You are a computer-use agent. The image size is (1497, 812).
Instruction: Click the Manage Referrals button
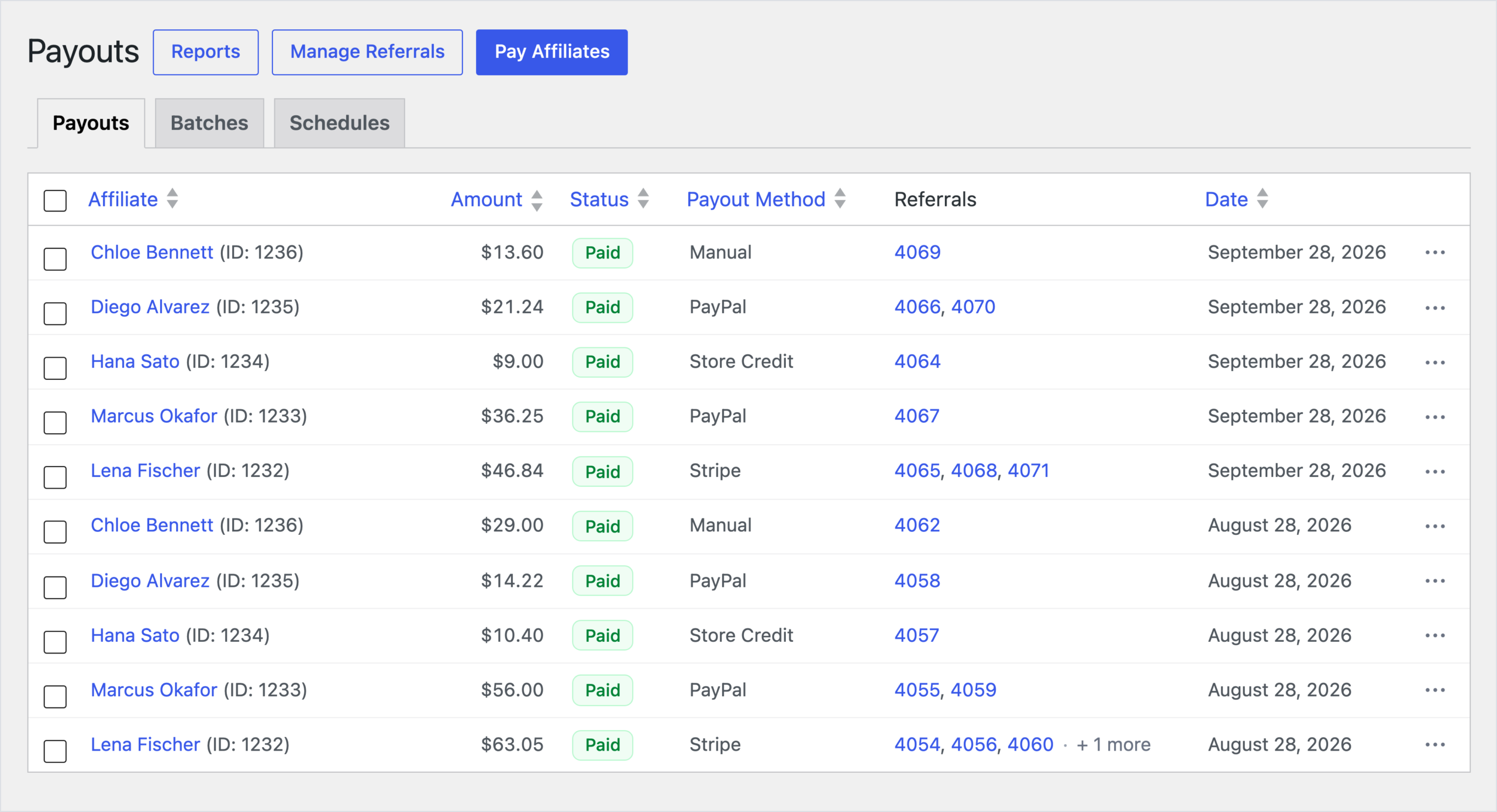coord(367,52)
